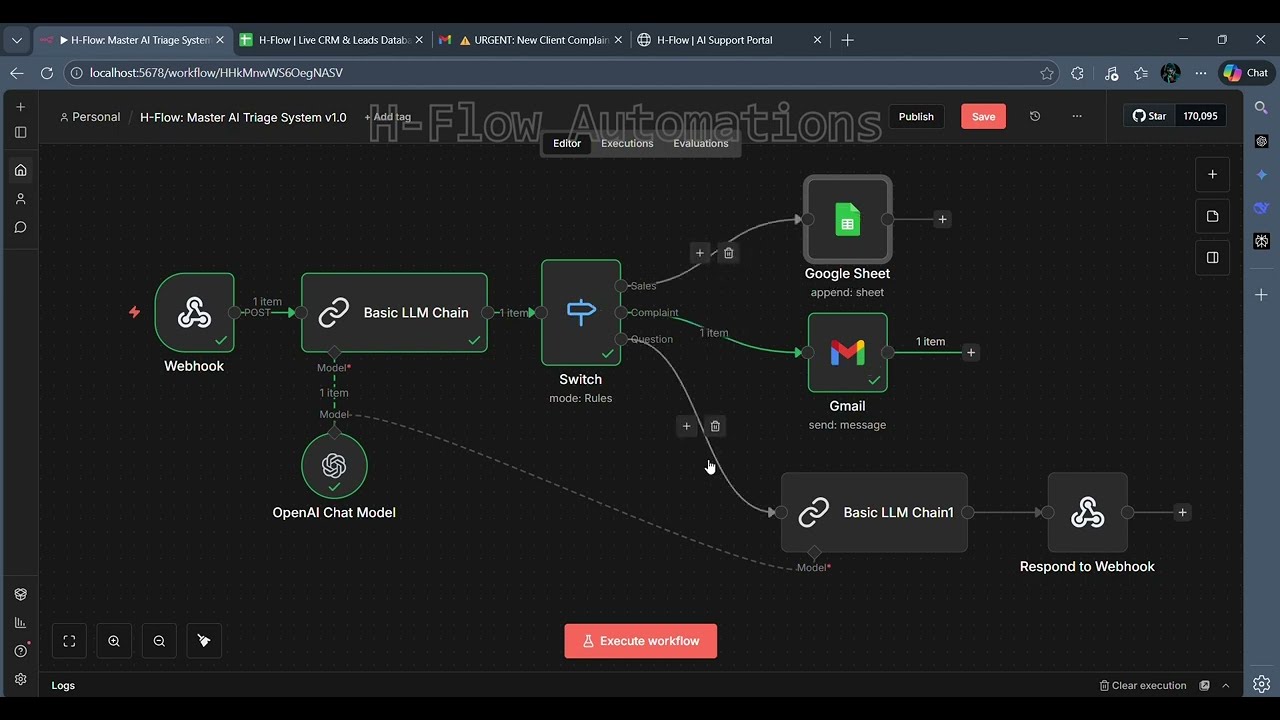
Task: Select the OpenAI Chat Model node
Action: point(334,466)
